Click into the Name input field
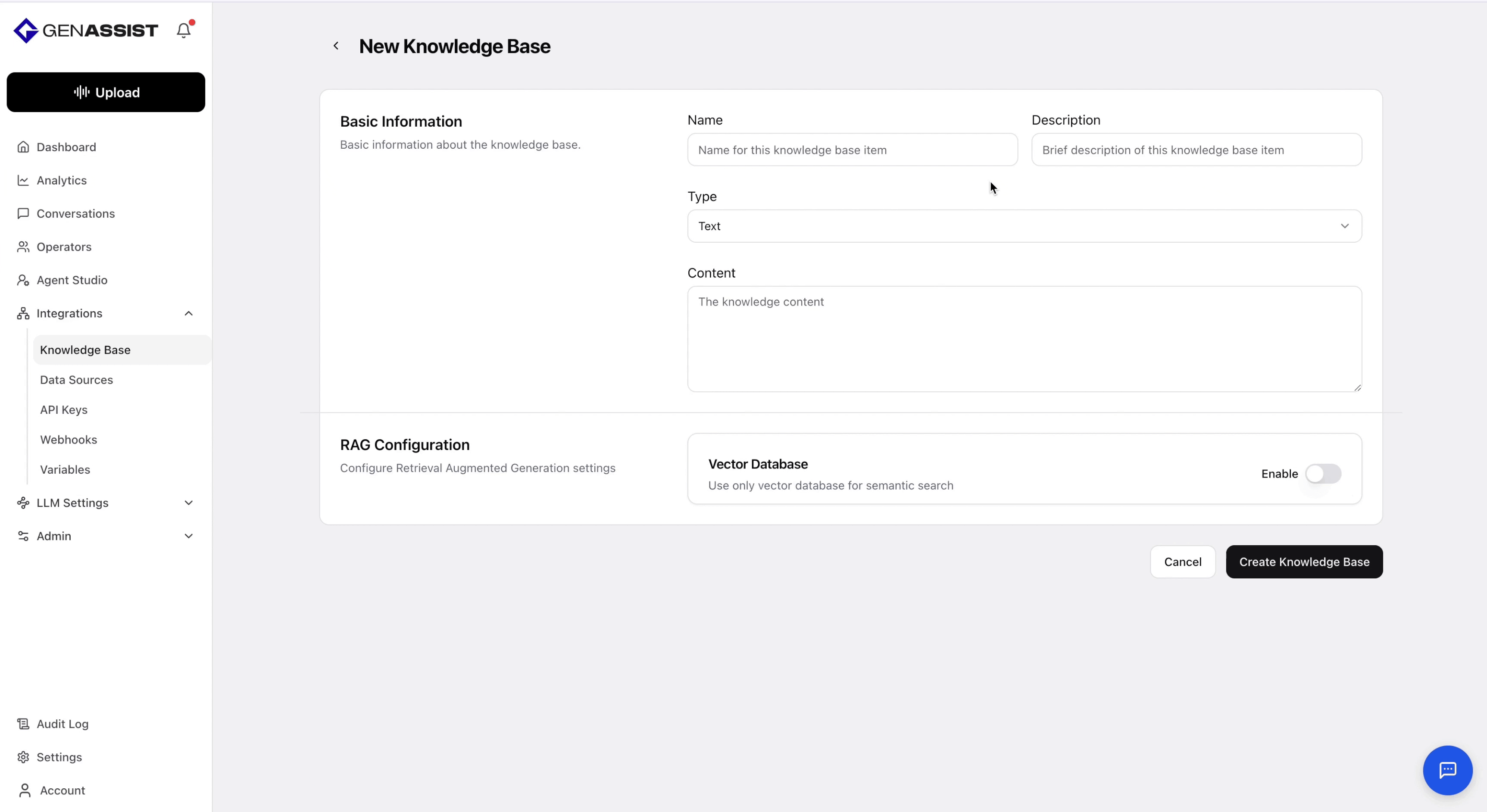 [x=852, y=150]
